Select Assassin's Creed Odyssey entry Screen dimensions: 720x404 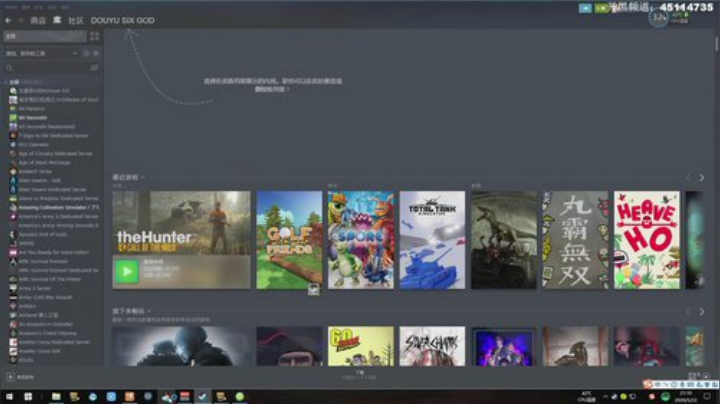point(48,333)
